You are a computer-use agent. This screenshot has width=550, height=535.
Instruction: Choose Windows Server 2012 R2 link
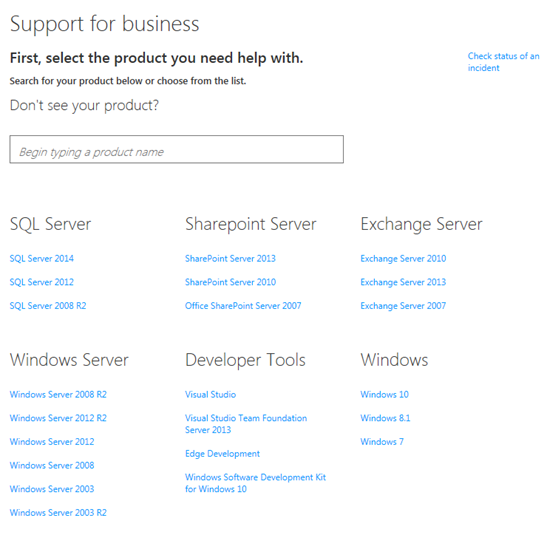(x=58, y=418)
